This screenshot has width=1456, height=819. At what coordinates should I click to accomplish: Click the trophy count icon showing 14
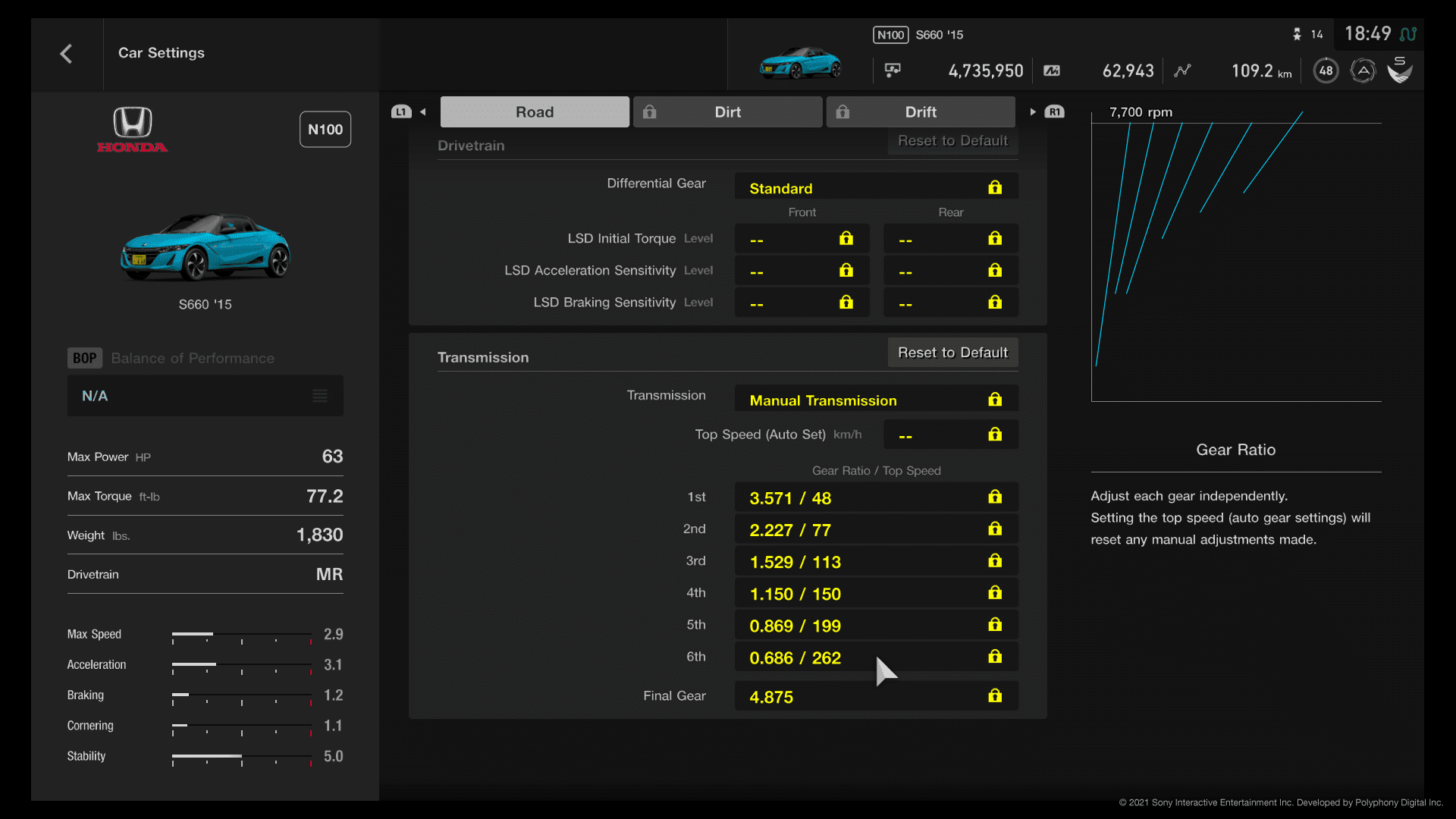(1297, 34)
